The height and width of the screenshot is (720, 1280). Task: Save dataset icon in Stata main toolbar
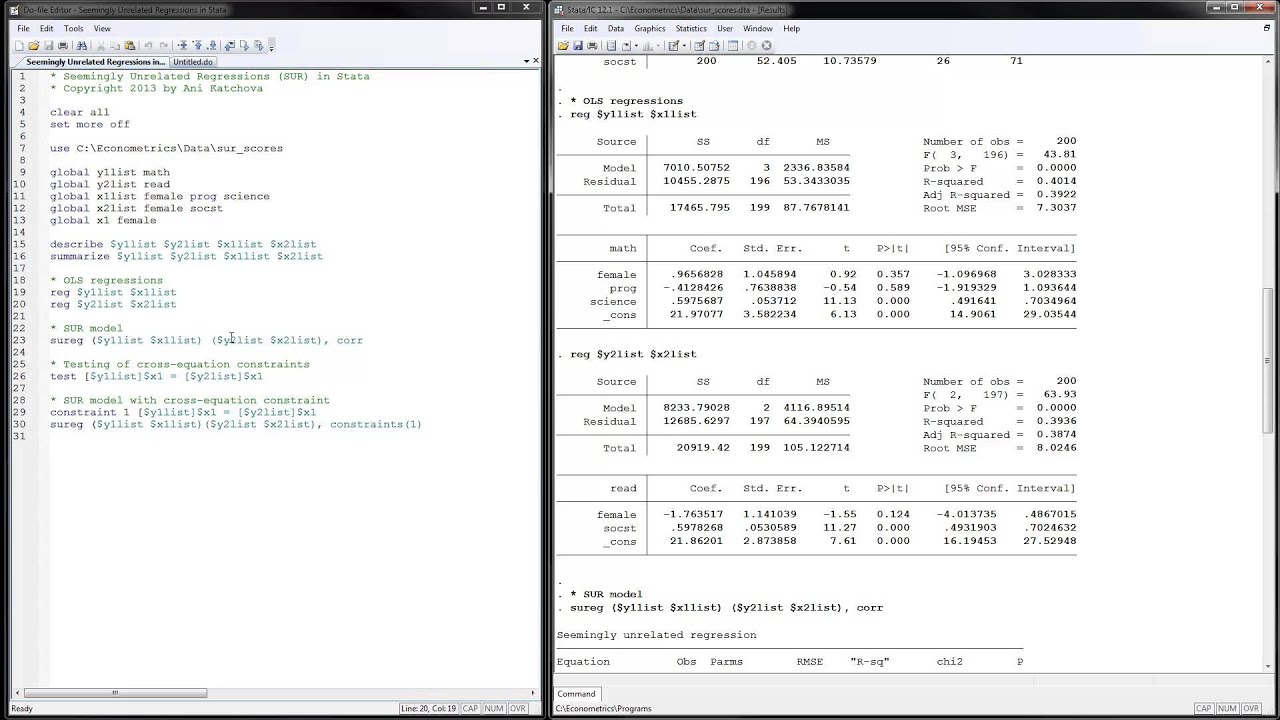578,45
